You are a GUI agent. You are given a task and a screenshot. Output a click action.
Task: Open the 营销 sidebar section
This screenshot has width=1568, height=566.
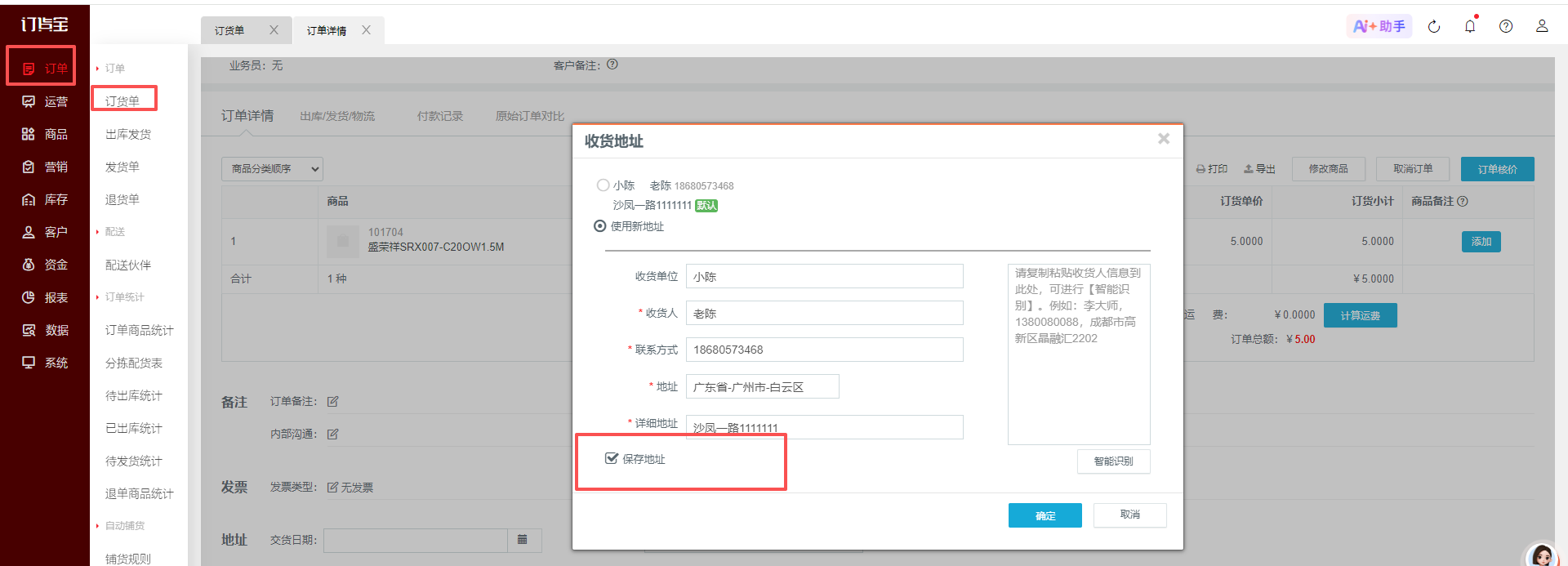click(45, 167)
